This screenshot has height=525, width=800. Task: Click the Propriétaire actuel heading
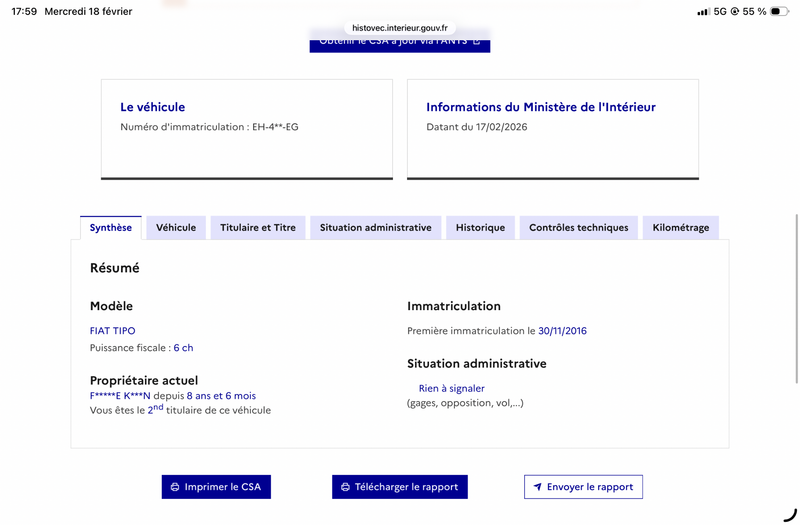tap(144, 381)
